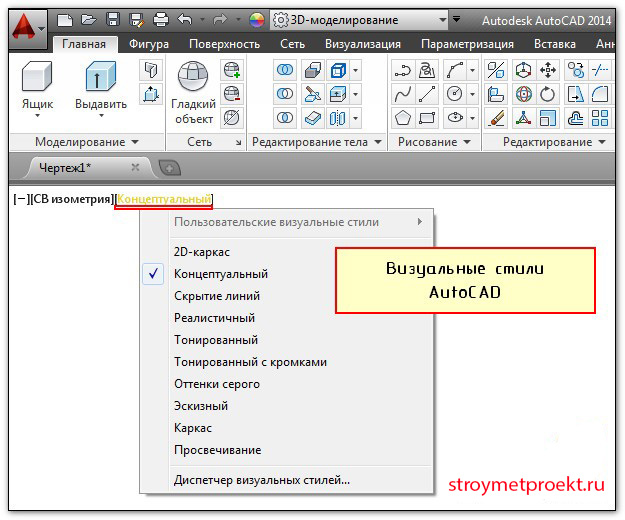Select the Presspull tool icon
This screenshot has width=625, height=520.
click(x=151, y=94)
